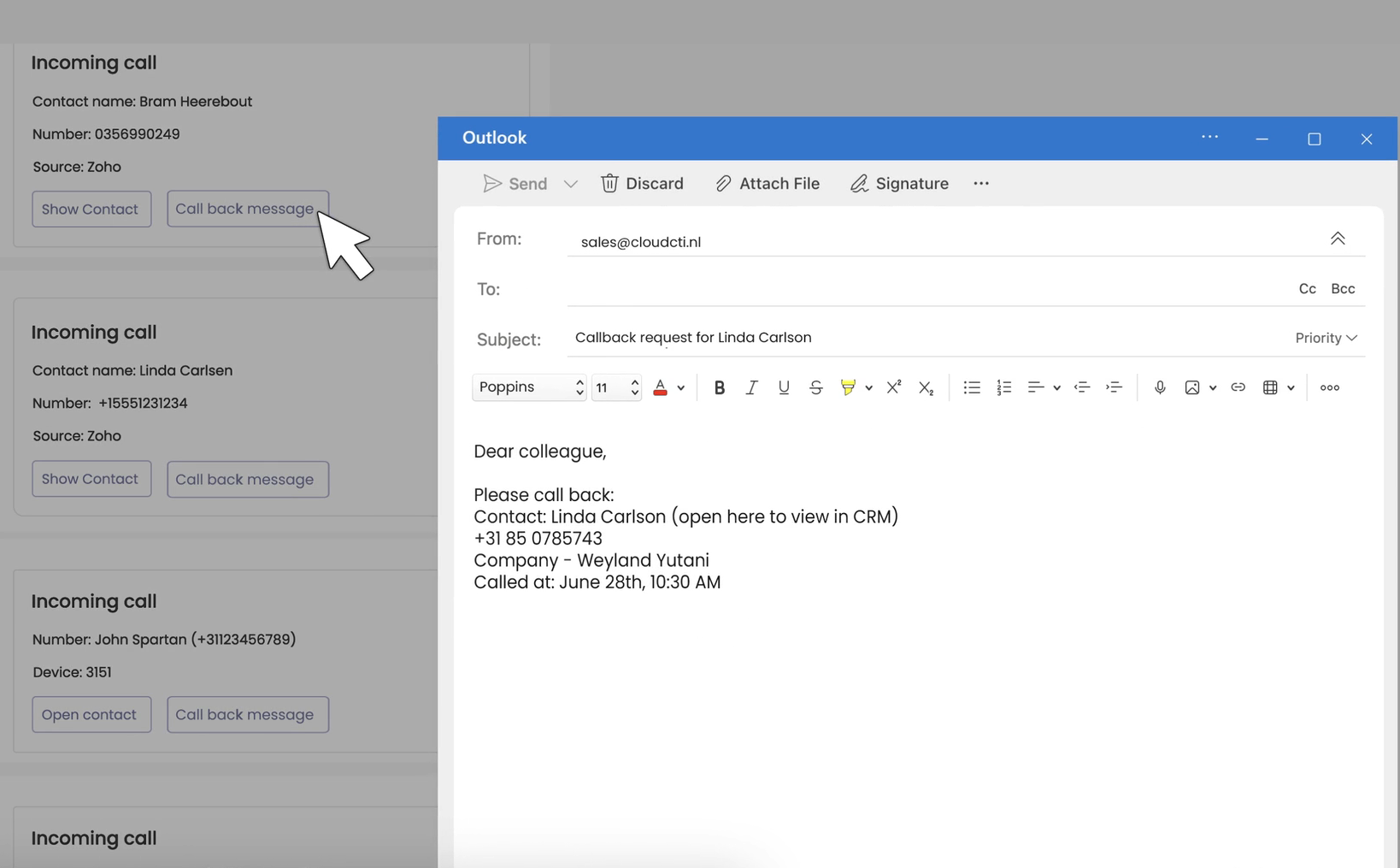Click the Send button in Outlook
1400x868 pixels.
tap(515, 184)
